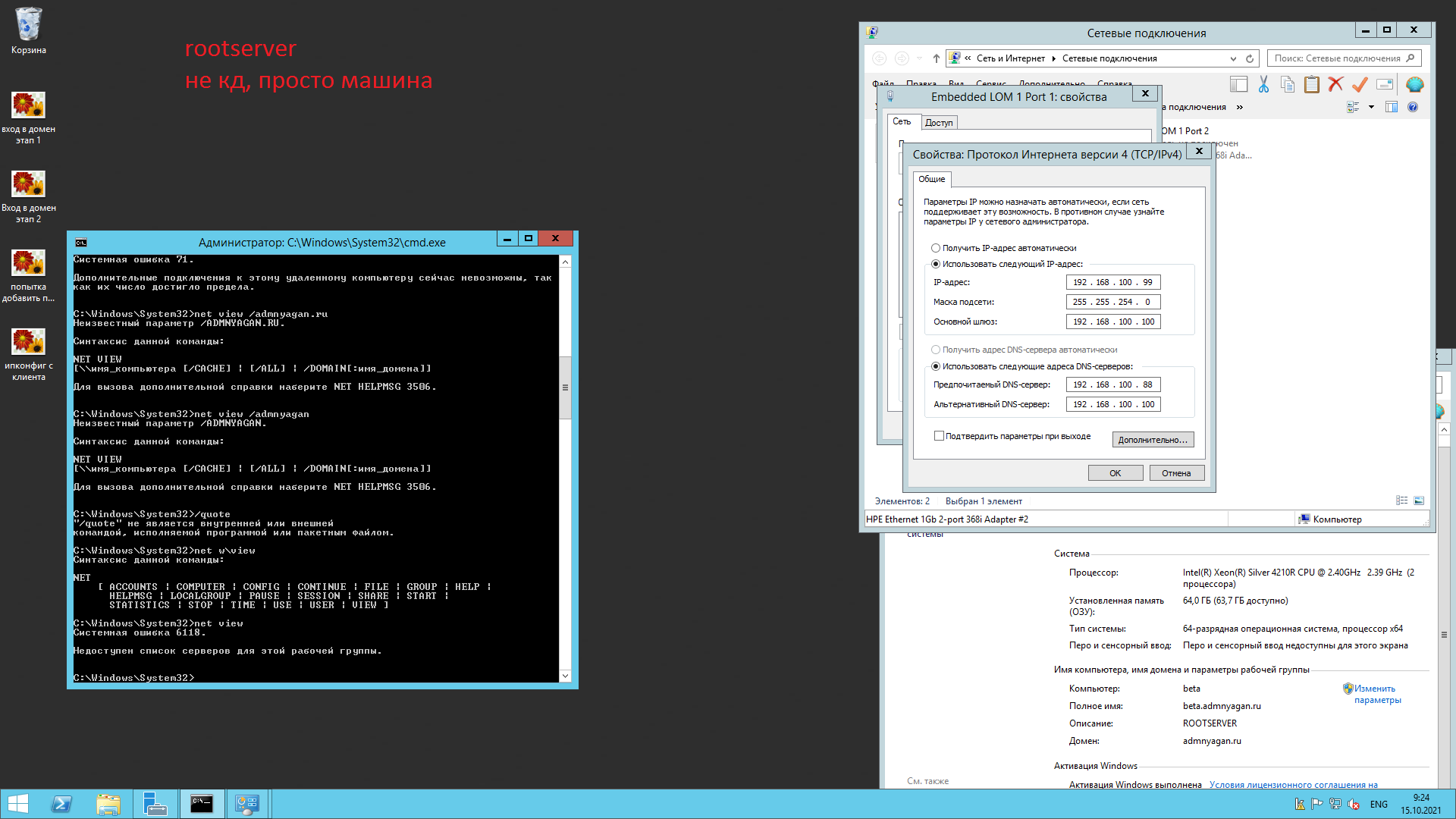This screenshot has width=1456, height=819.
Task: Click the Предпочитаемый DNS-сервер field
Action: click(x=1113, y=384)
